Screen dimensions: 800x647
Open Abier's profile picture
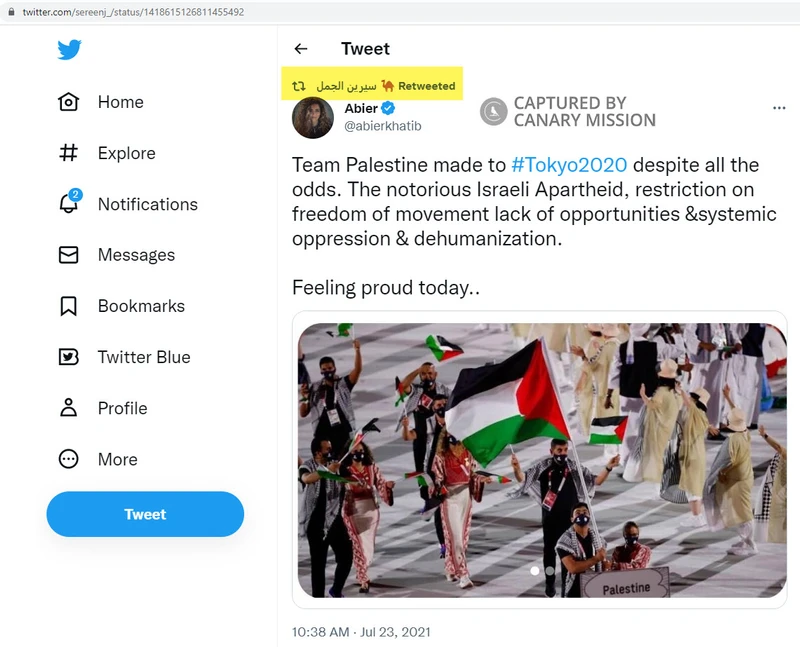[312, 118]
